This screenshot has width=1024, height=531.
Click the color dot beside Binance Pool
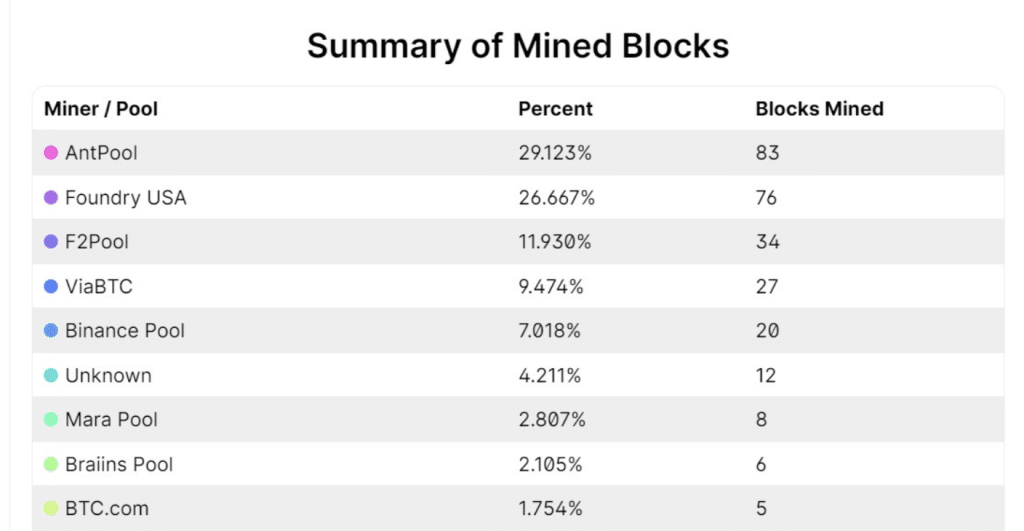[51, 331]
